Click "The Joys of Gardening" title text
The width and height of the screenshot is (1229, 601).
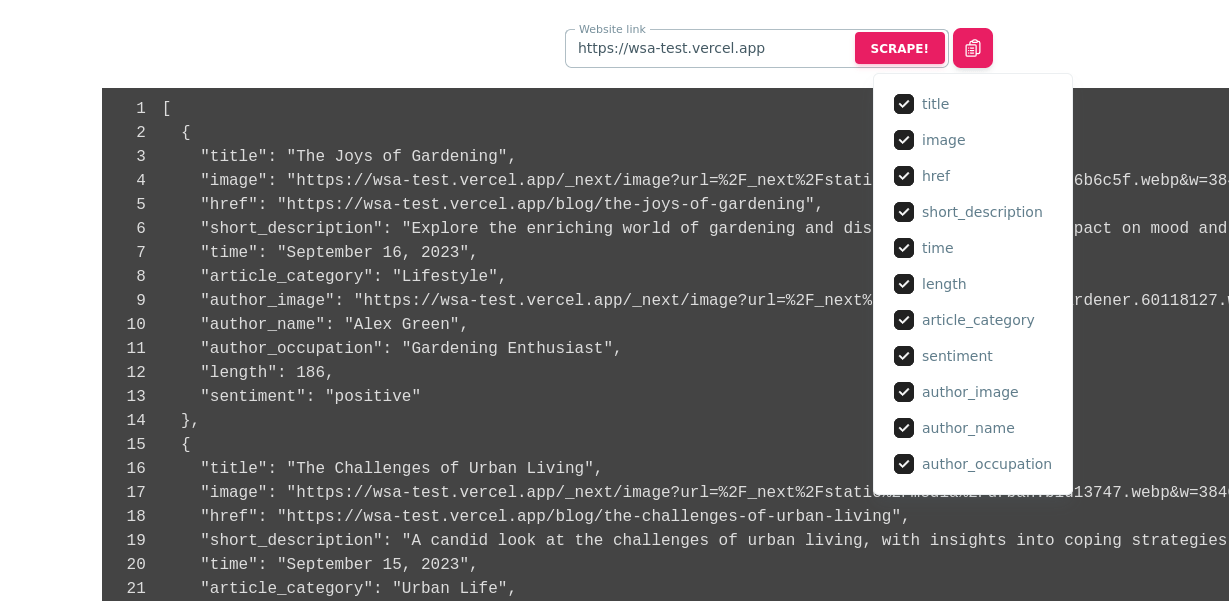(401, 156)
